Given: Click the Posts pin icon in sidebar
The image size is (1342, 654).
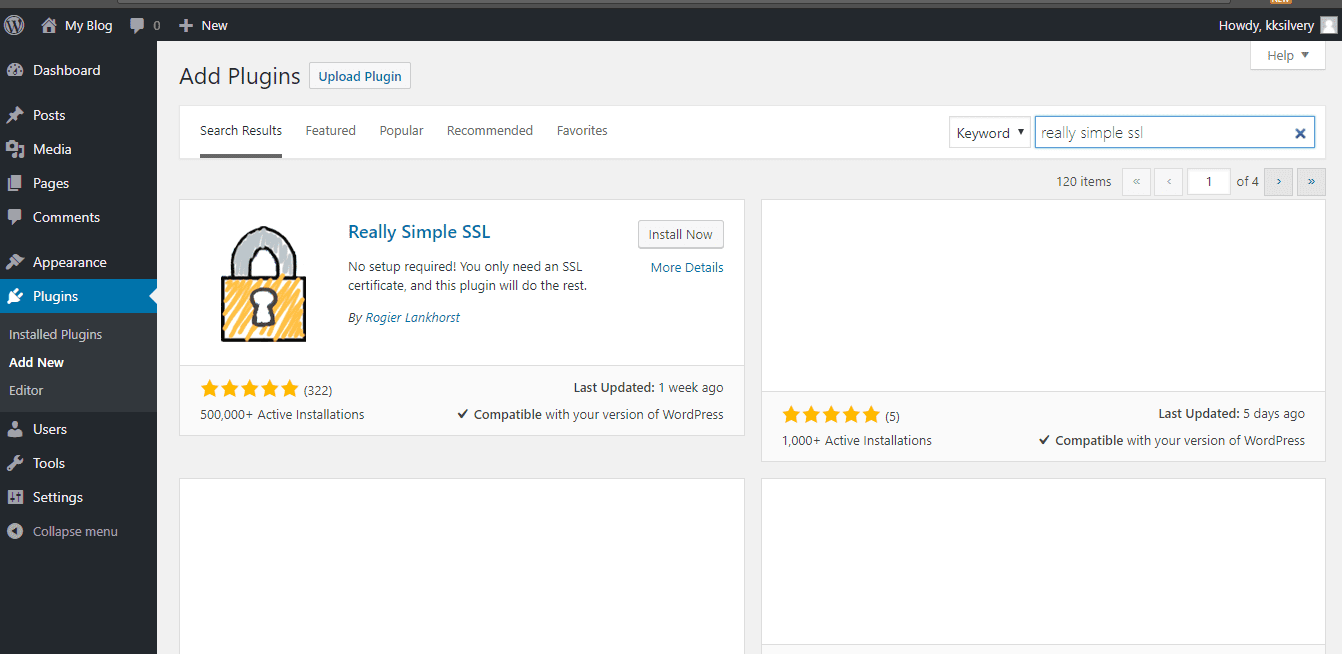Looking at the screenshot, I should [16, 114].
